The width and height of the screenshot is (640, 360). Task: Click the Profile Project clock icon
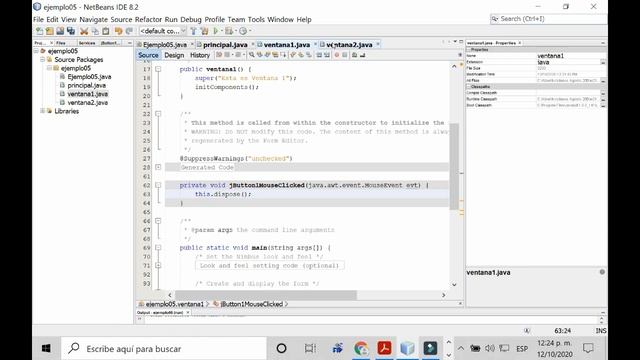[243, 31]
